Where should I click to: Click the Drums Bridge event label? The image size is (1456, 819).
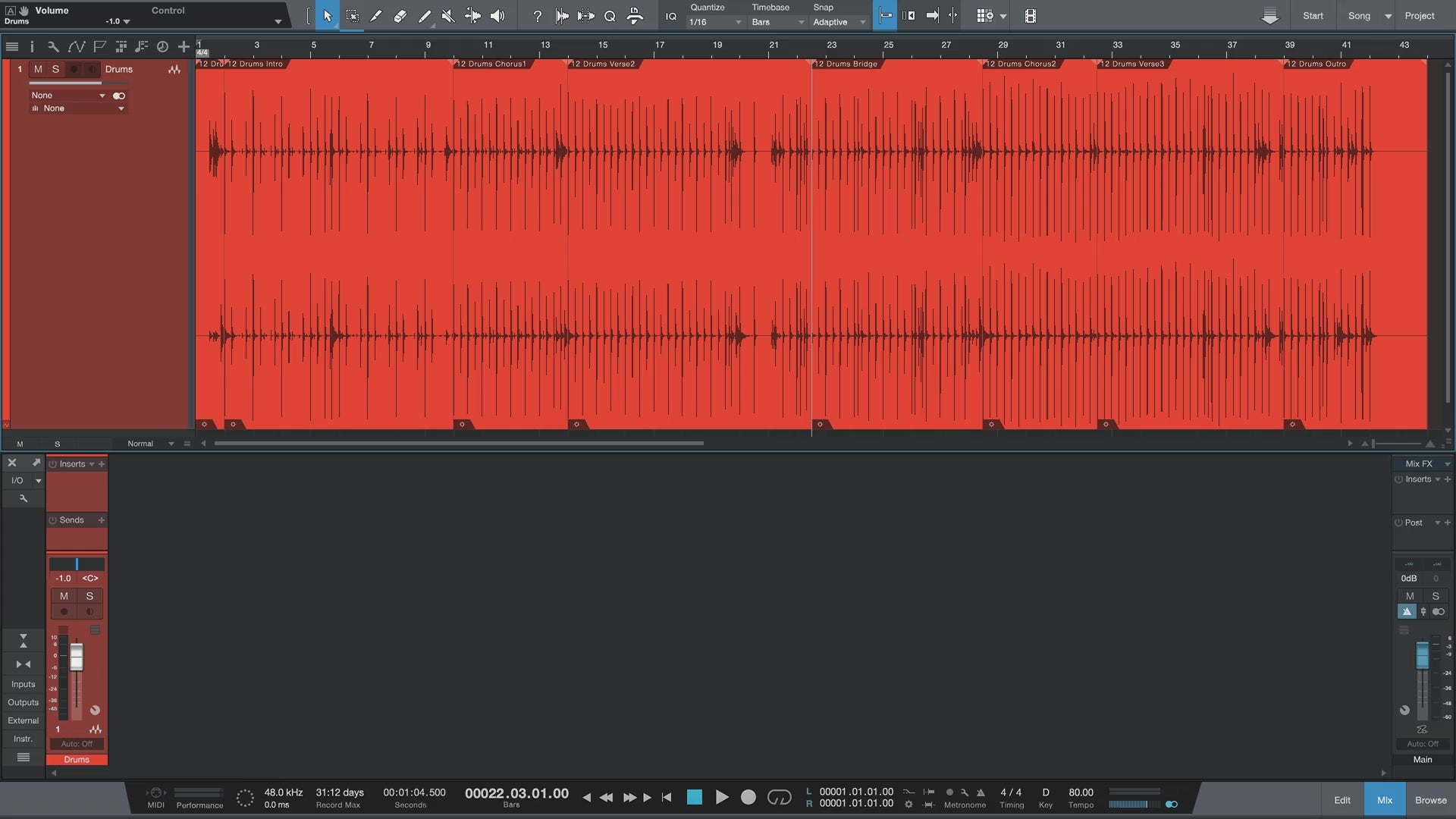click(x=845, y=64)
